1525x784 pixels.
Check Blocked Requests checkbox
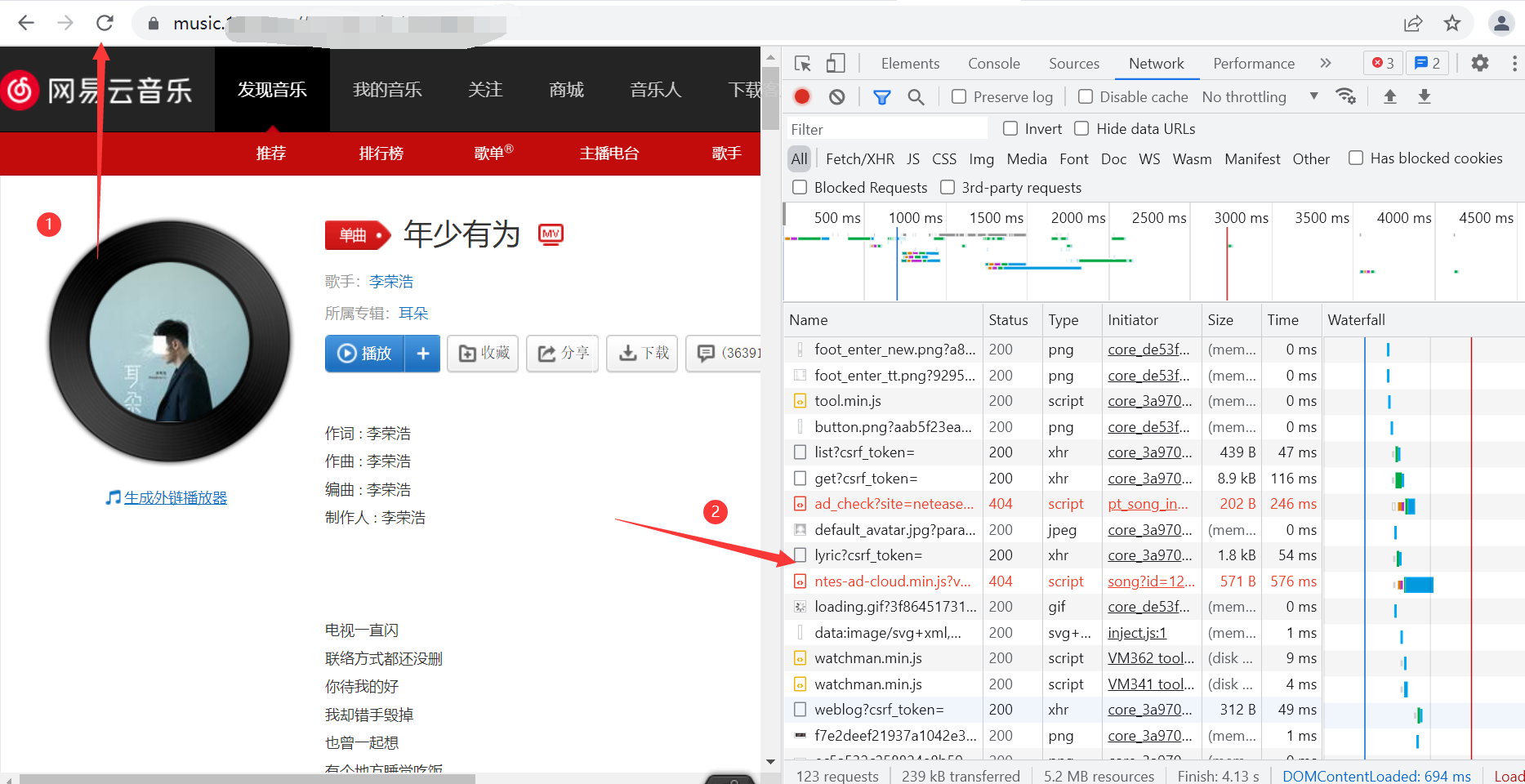pos(800,187)
